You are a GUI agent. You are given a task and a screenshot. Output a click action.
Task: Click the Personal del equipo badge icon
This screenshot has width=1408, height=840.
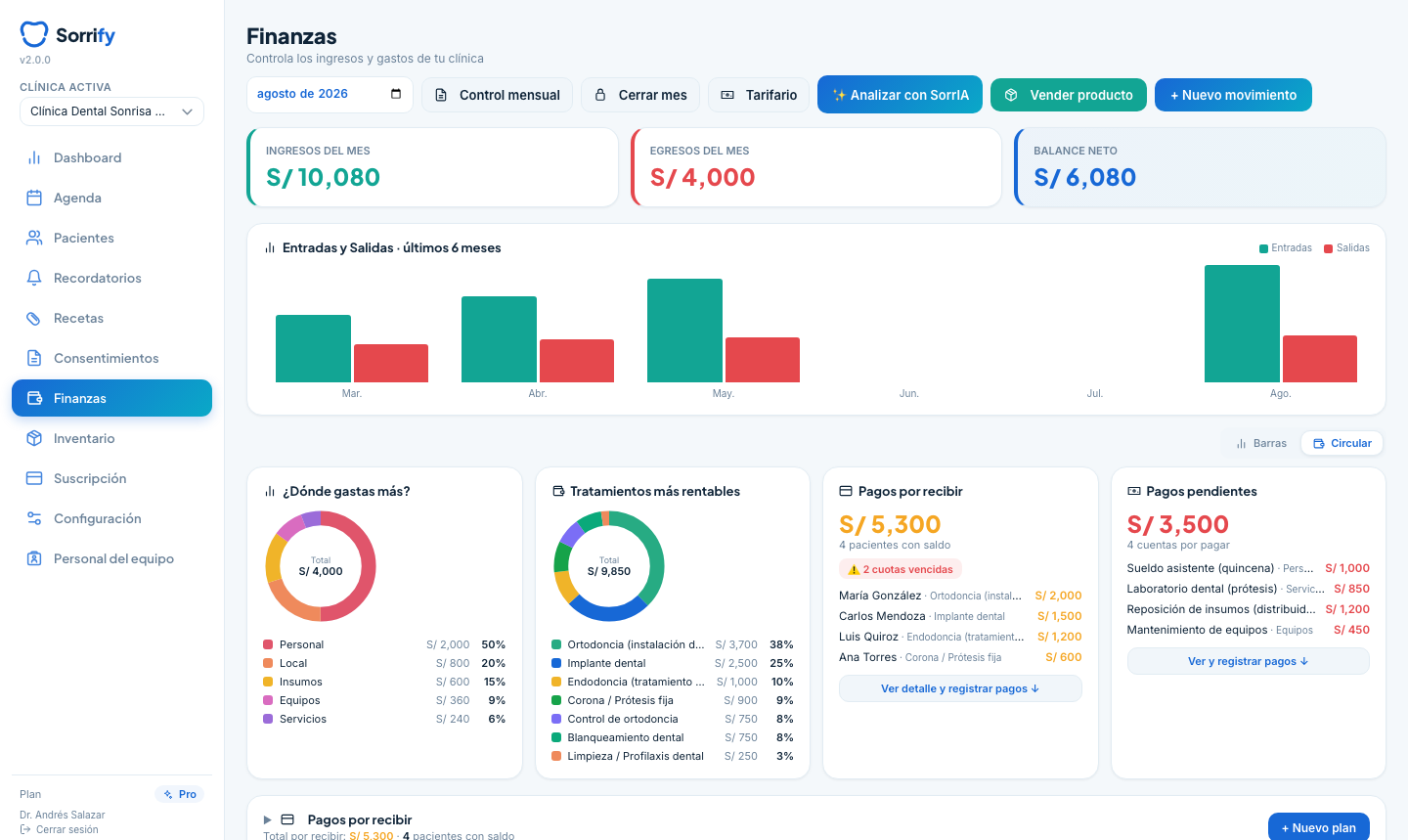tap(34, 558)
